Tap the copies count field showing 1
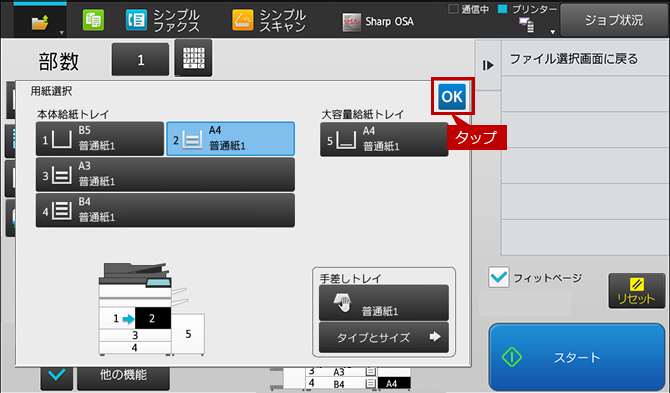This screenshot has width=670, height=393. [x=140, y=59]
